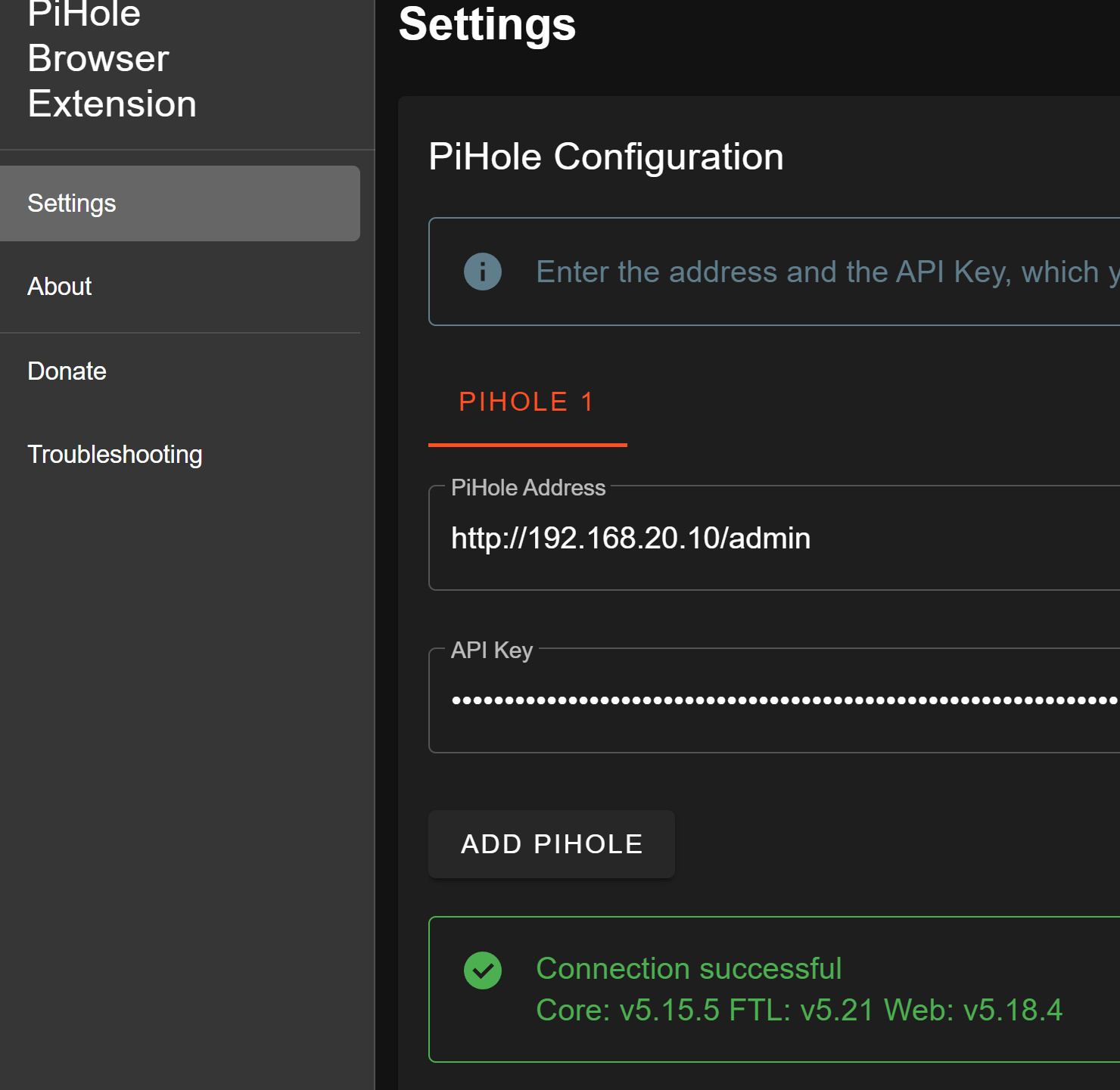The width and height of the screenshot is (1120, 1090).
Task: Open the Settings sidebar entry
Action: (72, 203)
